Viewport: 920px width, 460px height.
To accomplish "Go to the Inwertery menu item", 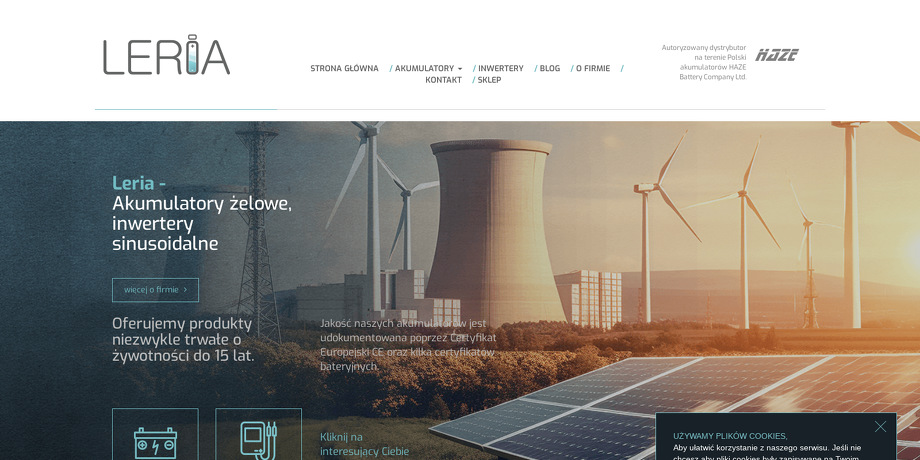I will tap(500, 69).
